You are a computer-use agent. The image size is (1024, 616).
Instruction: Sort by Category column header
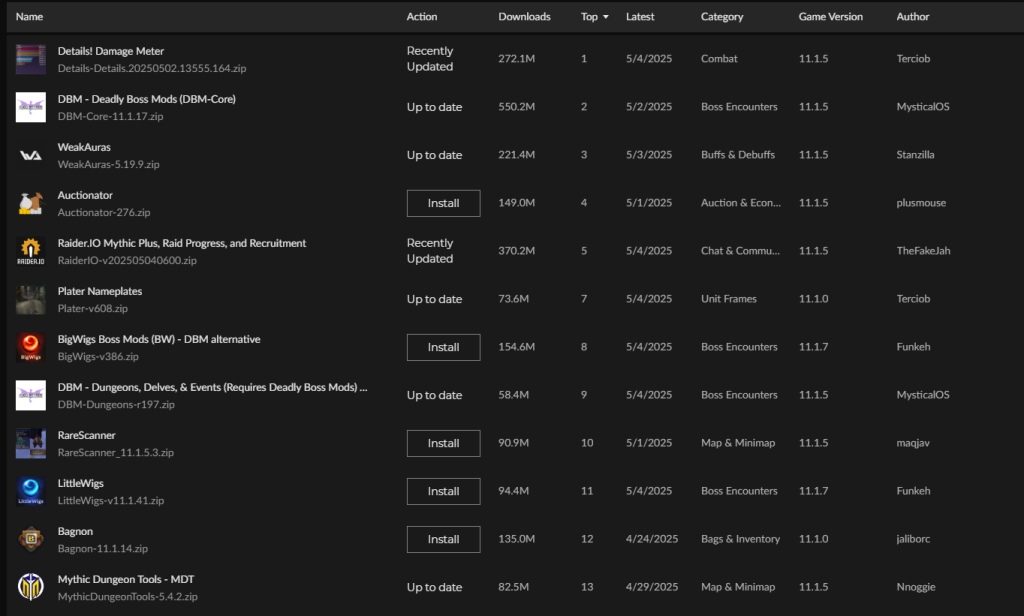[722, 17]
